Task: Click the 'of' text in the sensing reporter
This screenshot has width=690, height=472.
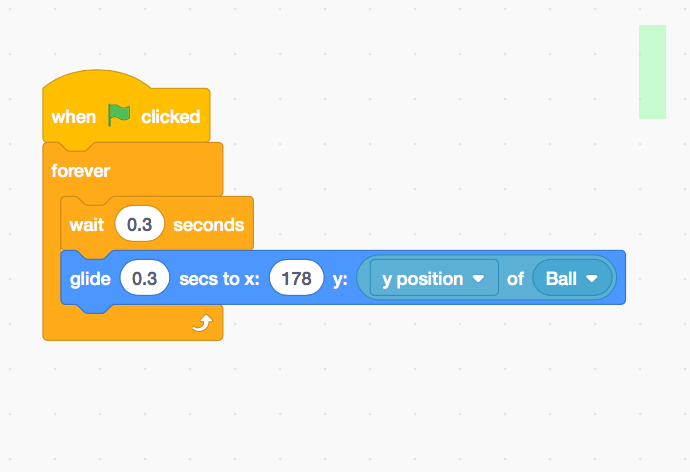Action: pyautogui.click(x=515, y=278)
